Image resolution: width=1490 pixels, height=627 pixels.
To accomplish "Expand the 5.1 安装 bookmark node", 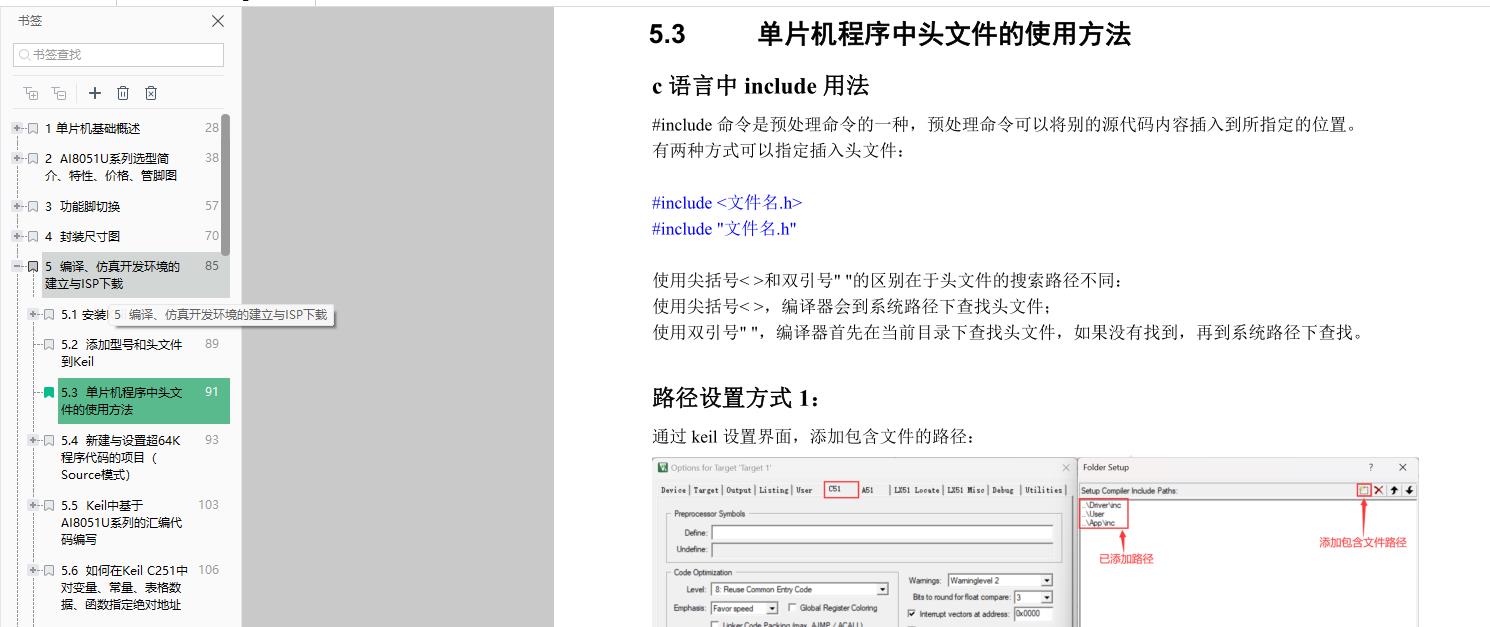I will 33,314.
